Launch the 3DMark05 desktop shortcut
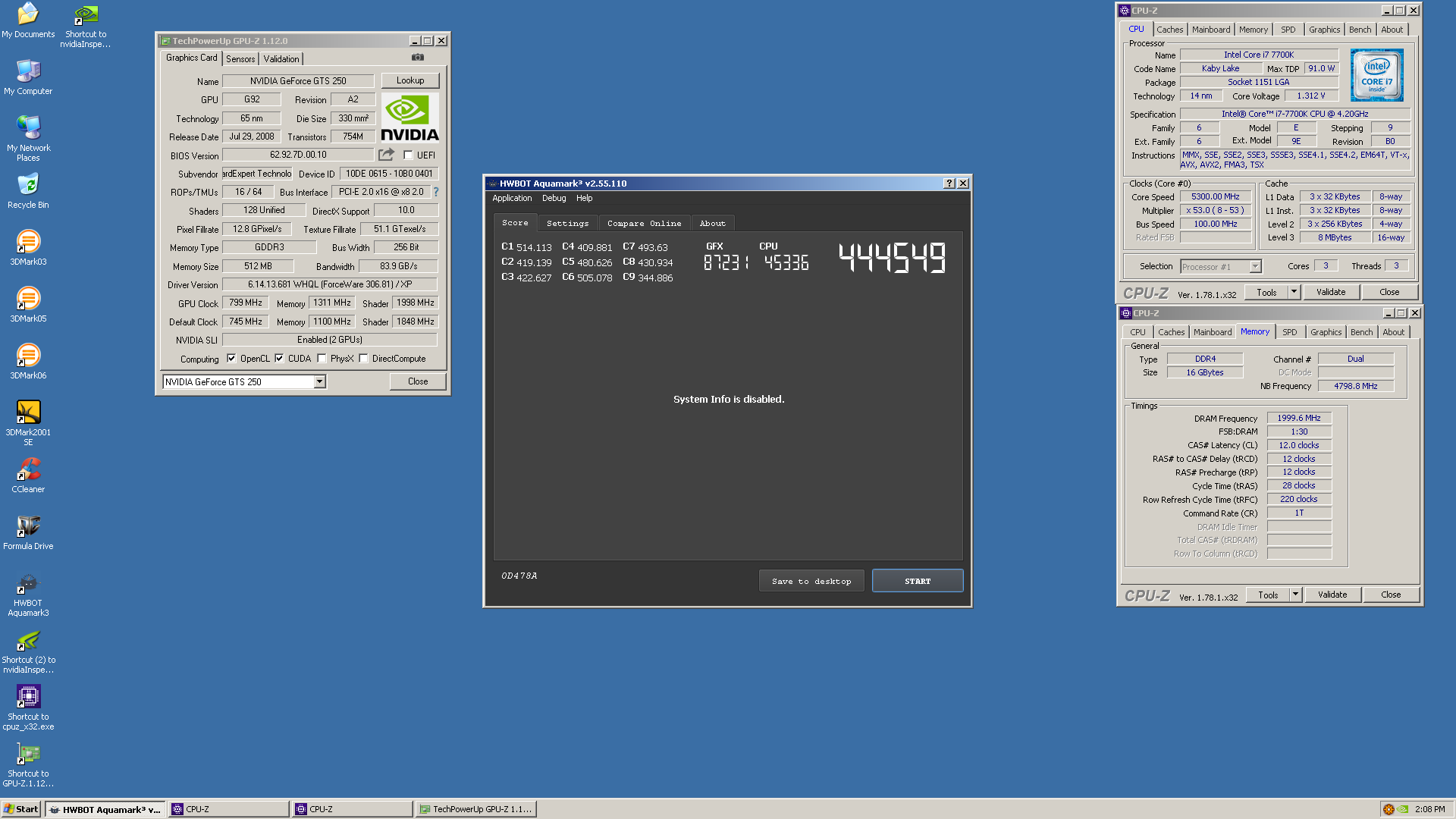The image size is (1456, 819). pyautogui.click(x=28, y=305)
